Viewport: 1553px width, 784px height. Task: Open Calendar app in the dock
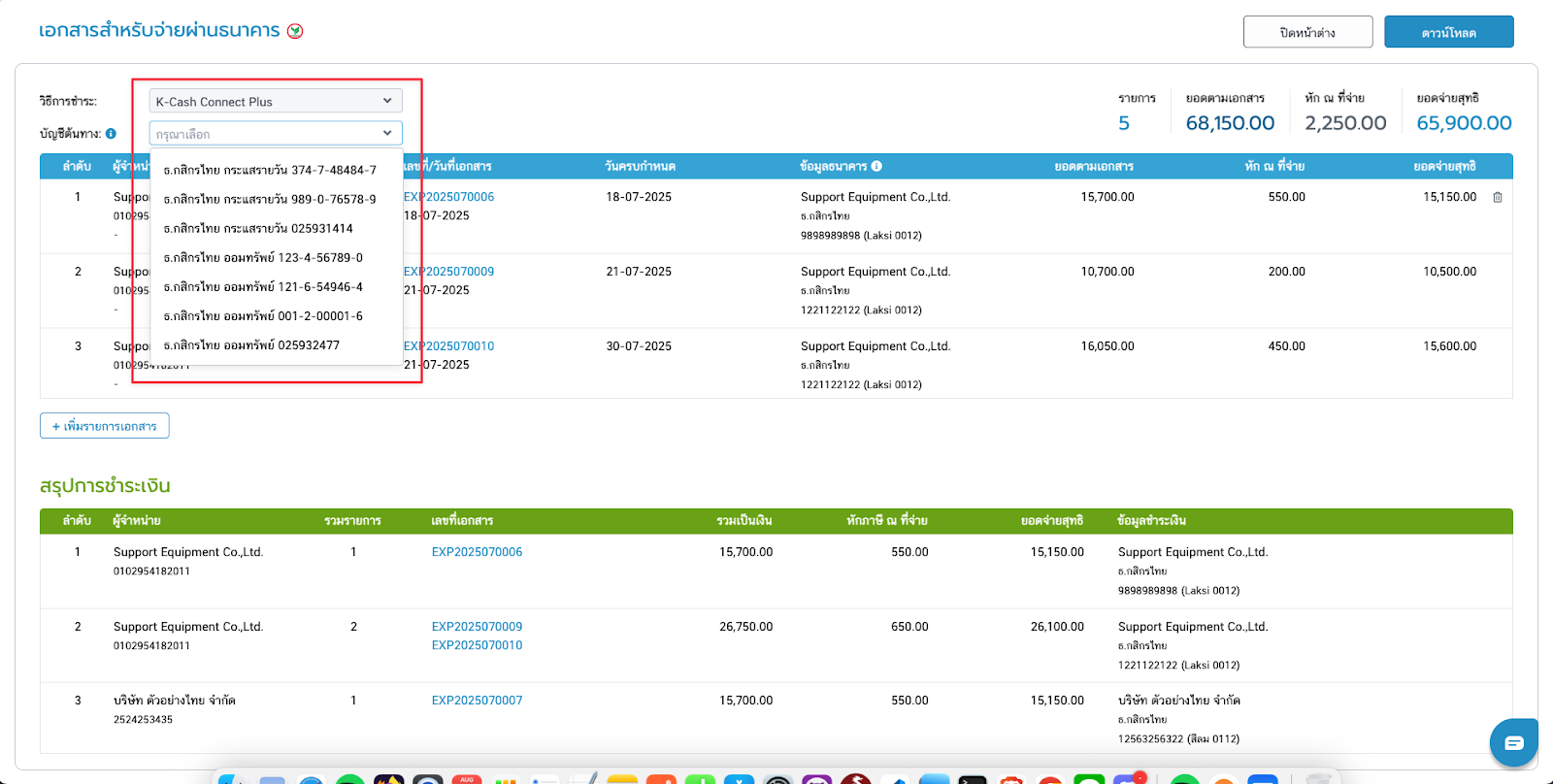(467, 779)
